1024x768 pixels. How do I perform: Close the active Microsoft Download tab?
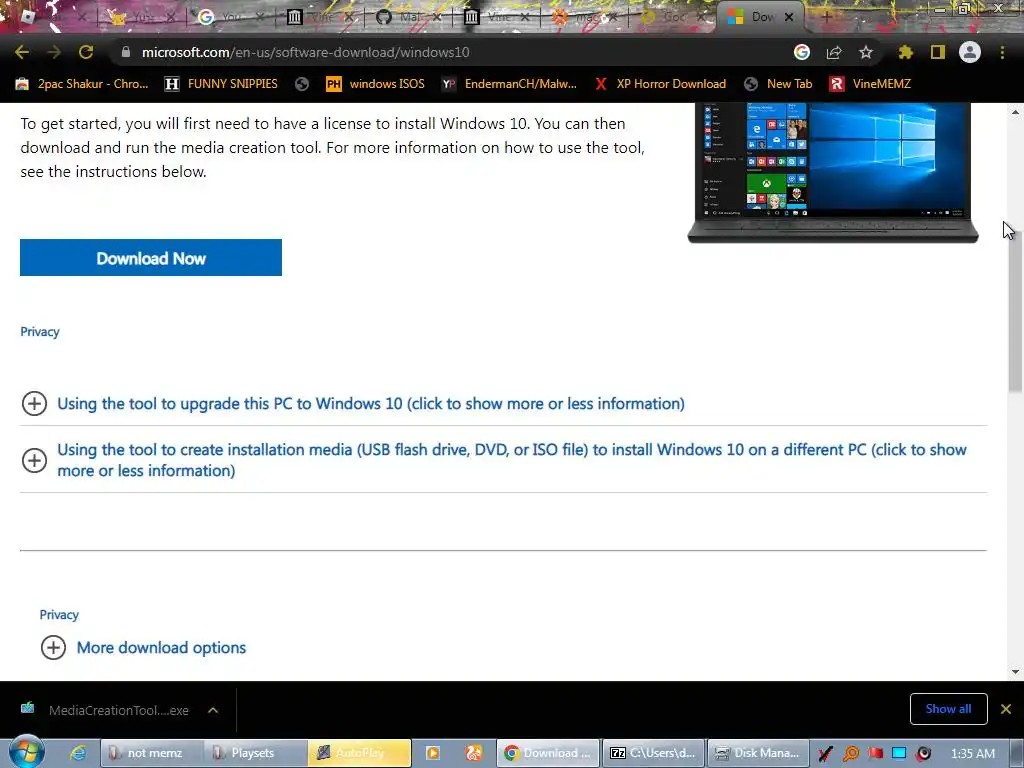[789, 18]
